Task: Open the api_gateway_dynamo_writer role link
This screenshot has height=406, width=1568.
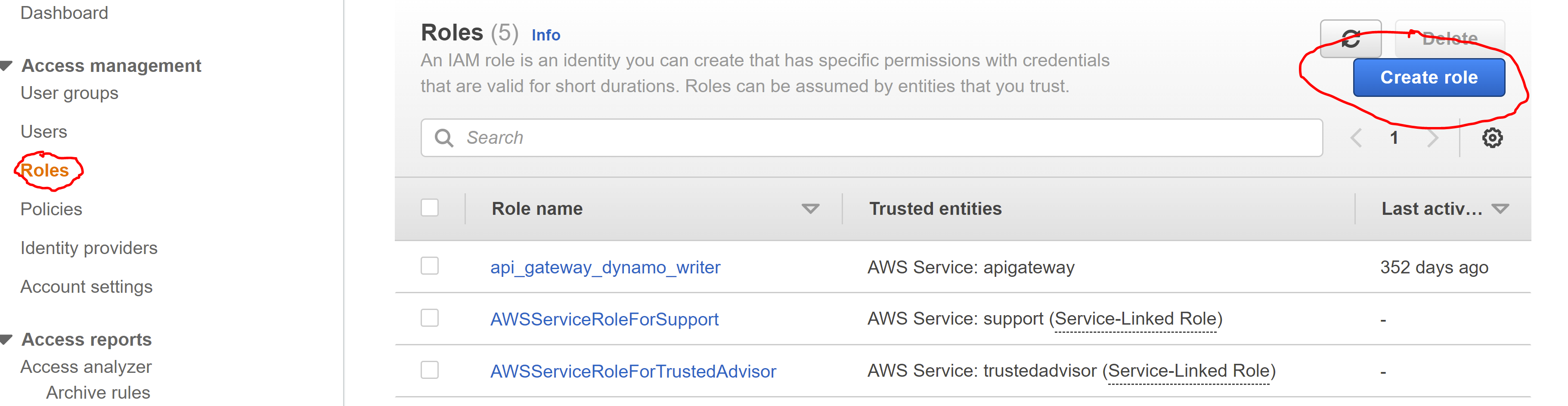Action: pyautogui.click(x=605, y=267)
